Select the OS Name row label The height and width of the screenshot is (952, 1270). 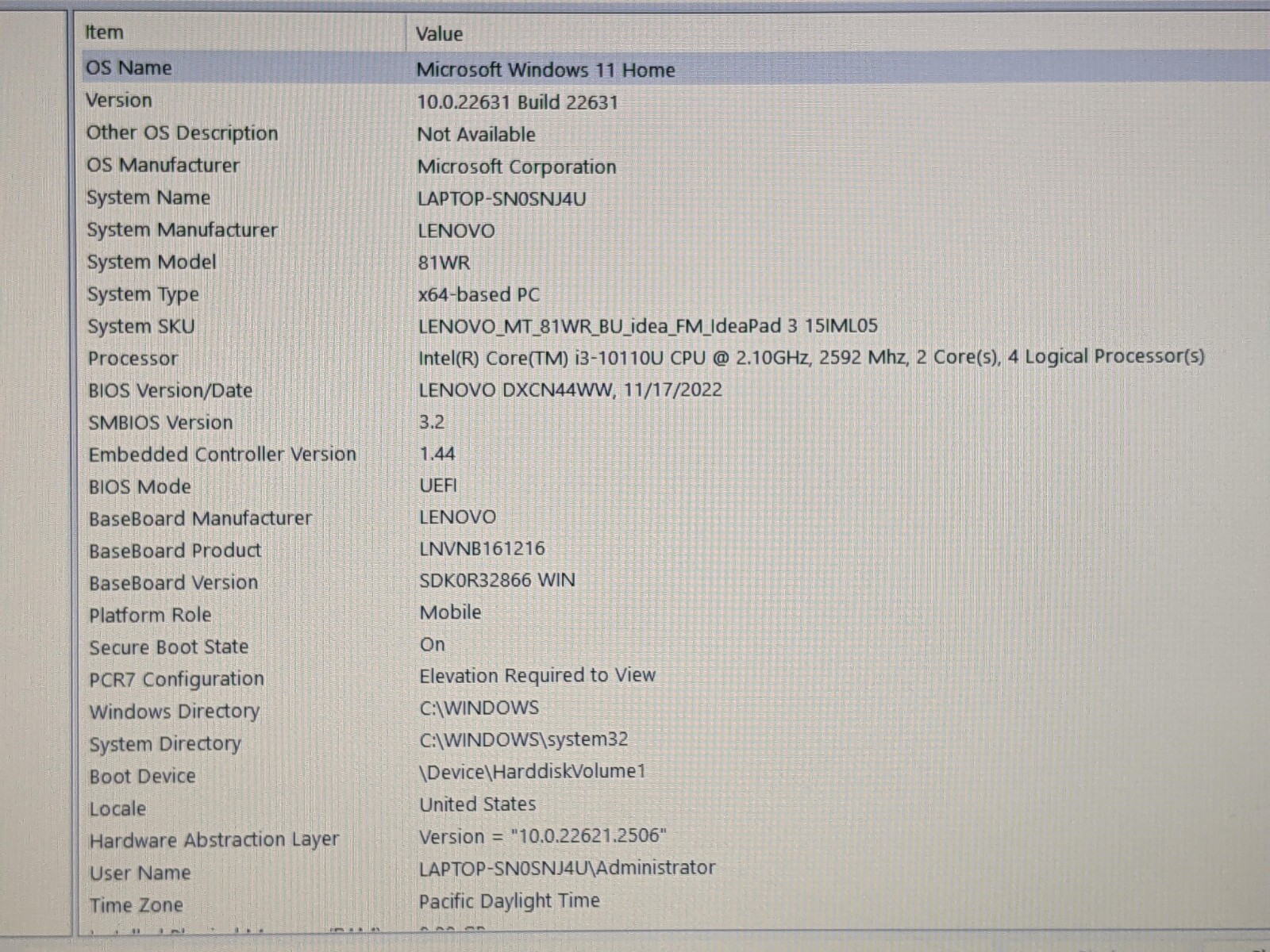point(129,67)
